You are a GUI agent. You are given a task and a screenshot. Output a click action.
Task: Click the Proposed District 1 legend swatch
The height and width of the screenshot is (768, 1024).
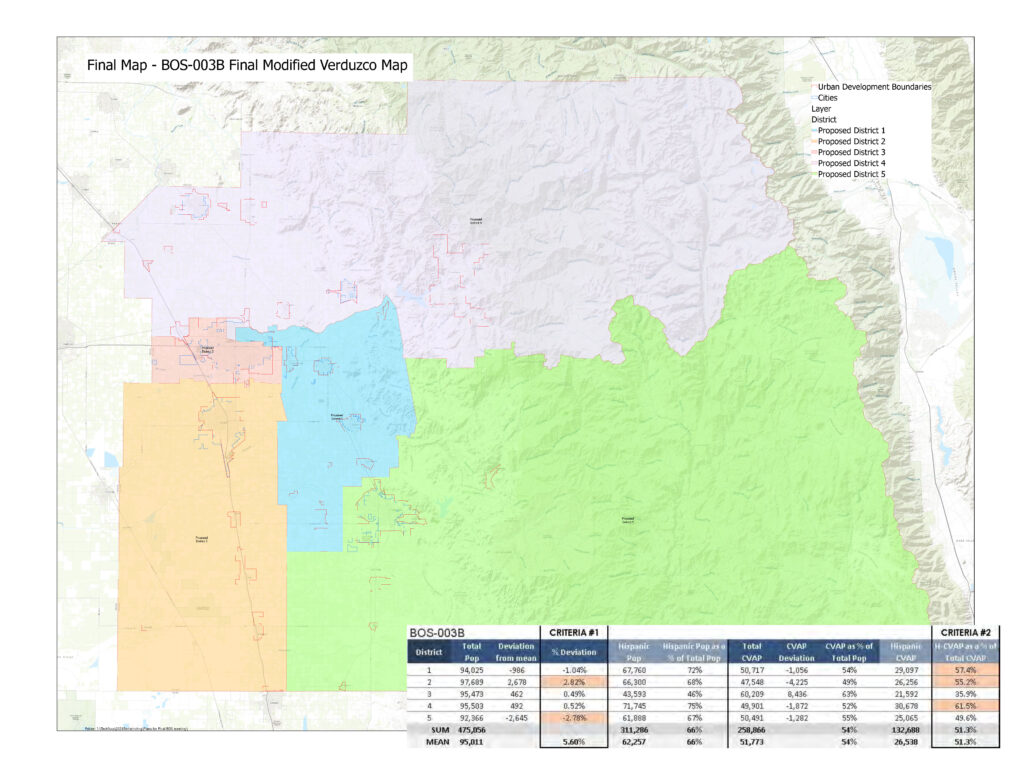[x=814, y=130]
